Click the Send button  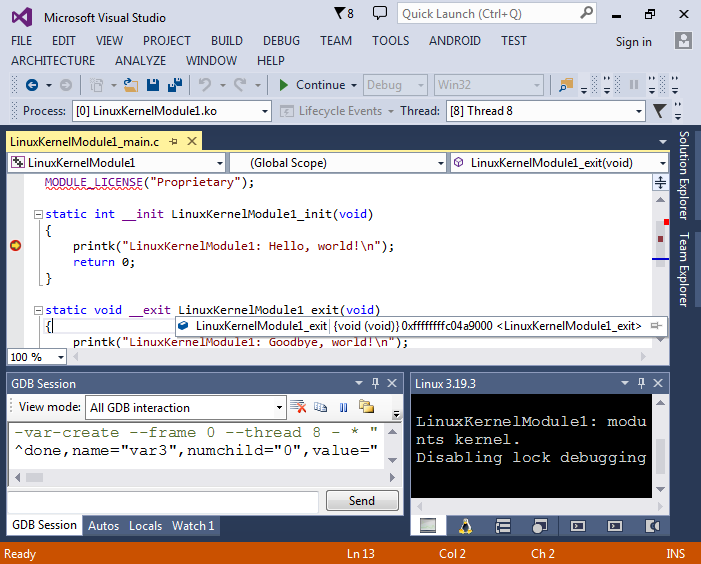[362, 501]
